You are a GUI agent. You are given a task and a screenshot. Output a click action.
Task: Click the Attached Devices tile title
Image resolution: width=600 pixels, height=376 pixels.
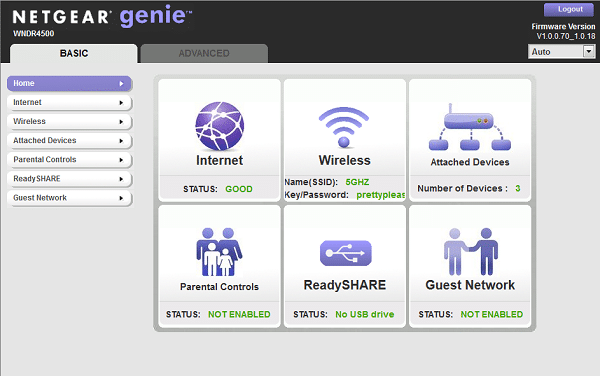(x=470, y=162)
